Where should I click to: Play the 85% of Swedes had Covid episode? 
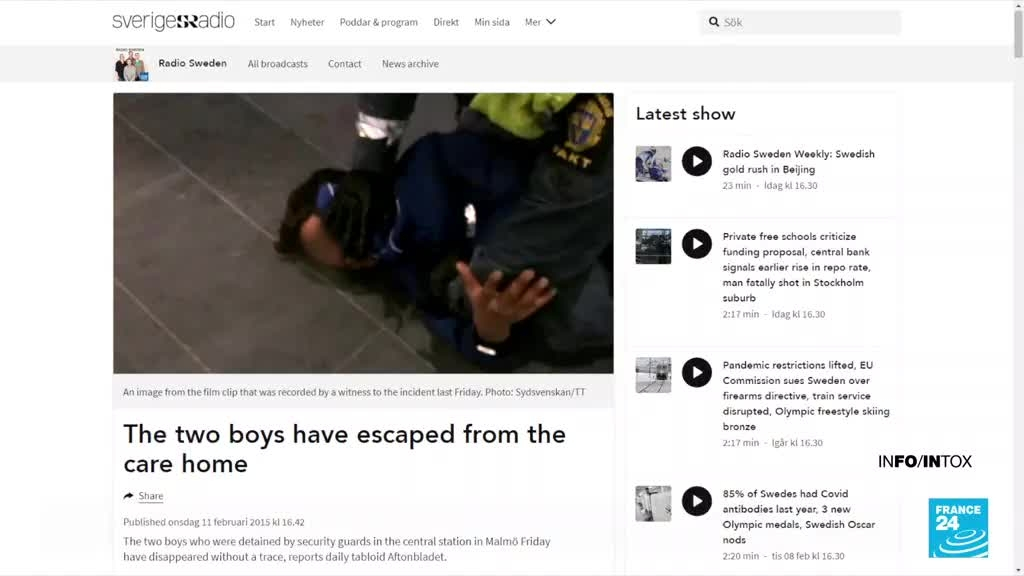coord(697,501)
